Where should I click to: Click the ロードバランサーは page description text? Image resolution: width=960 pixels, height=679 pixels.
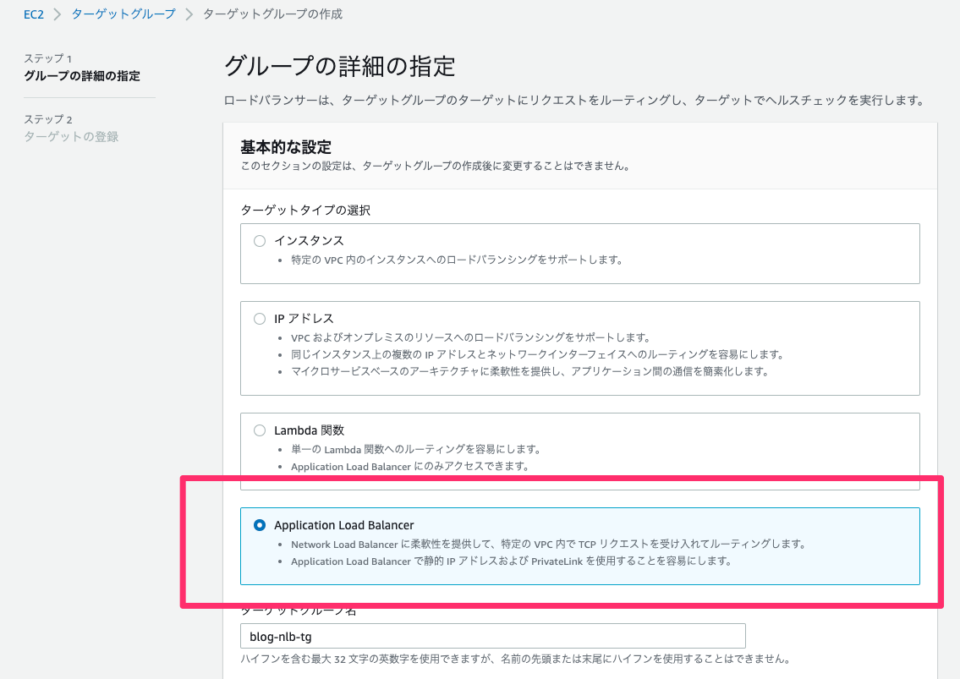[x=574, y=100]
